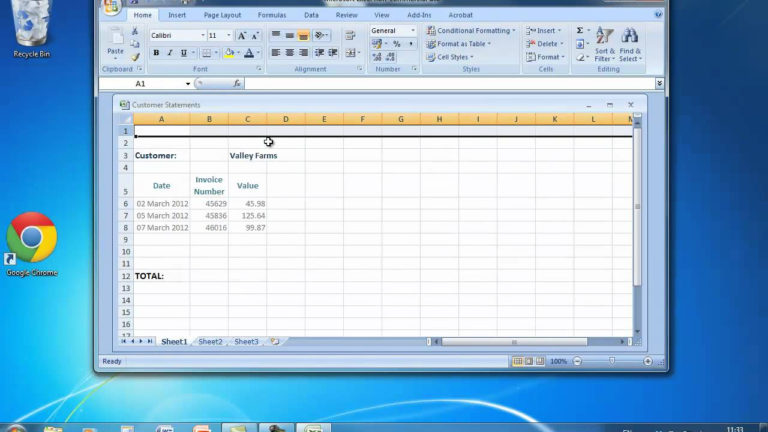This screenshot has height=432, width=768.
Task: Toggle italic formatting
Action: (170, 53)
